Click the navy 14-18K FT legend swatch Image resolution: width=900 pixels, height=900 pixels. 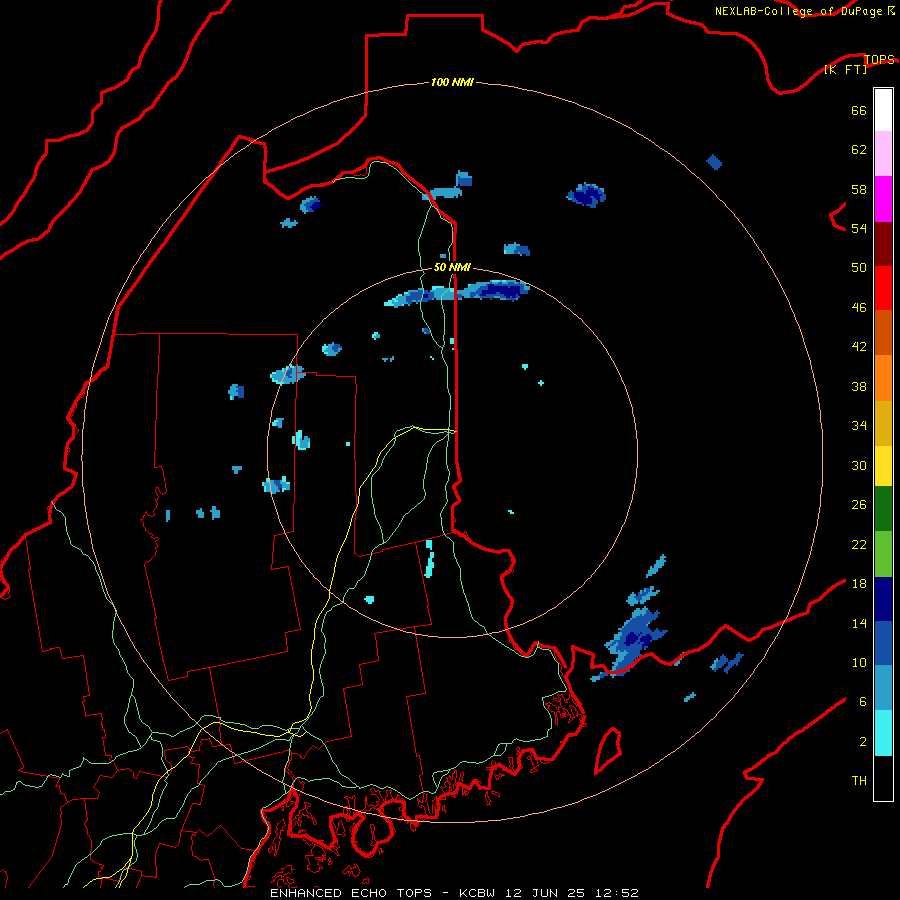tap(883, 599)
